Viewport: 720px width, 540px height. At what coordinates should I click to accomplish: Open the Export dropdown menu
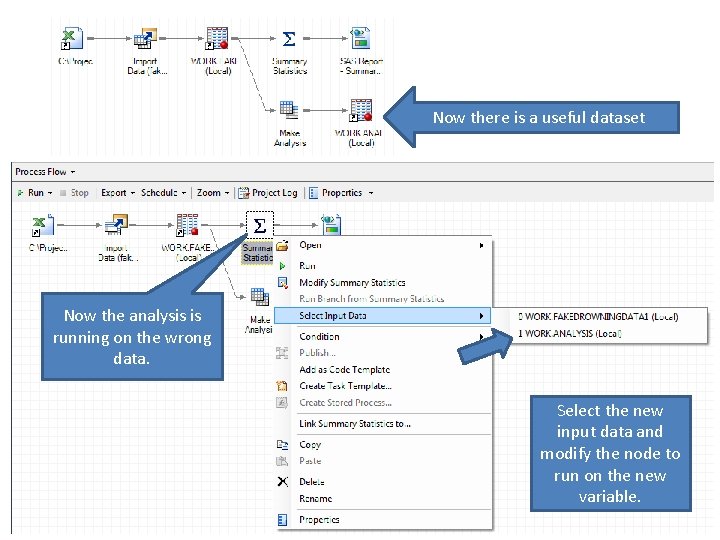tap(118, 193)
